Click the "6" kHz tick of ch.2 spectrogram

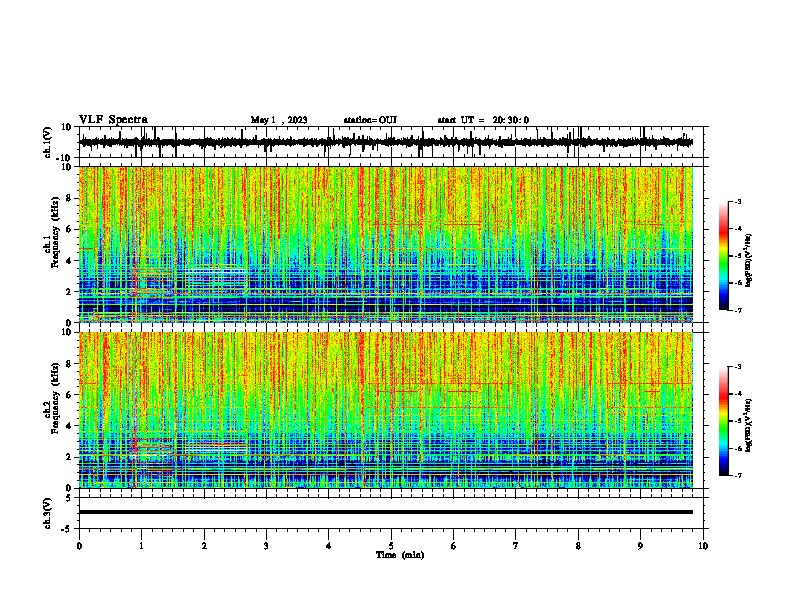pos(70,395)
